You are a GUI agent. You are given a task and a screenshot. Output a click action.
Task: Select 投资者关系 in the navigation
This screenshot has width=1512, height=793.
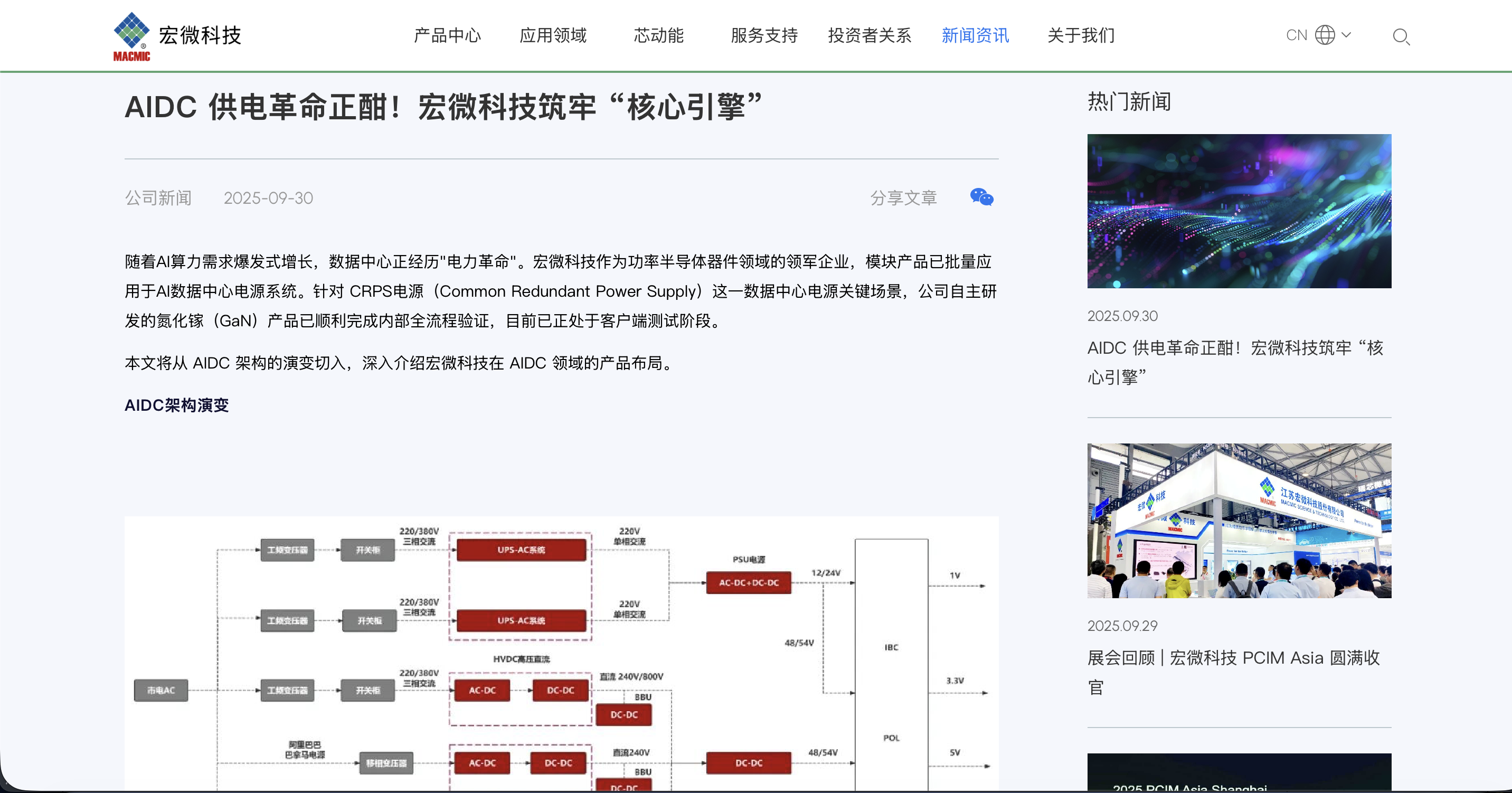click(870, 35)
